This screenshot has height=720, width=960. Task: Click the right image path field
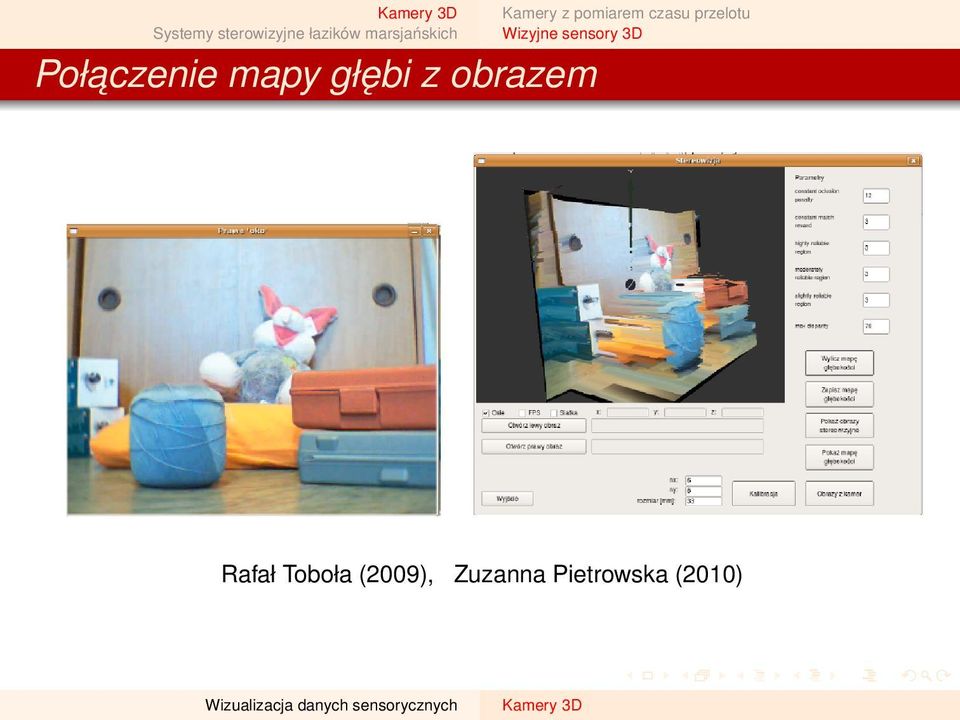click(677, 447)
